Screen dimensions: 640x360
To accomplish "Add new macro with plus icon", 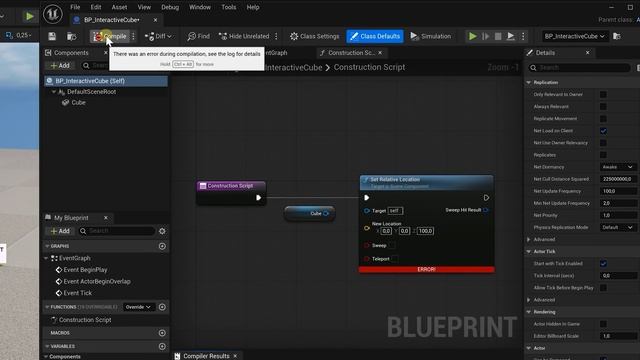I will pyautogui.click(x=162, y=333).
